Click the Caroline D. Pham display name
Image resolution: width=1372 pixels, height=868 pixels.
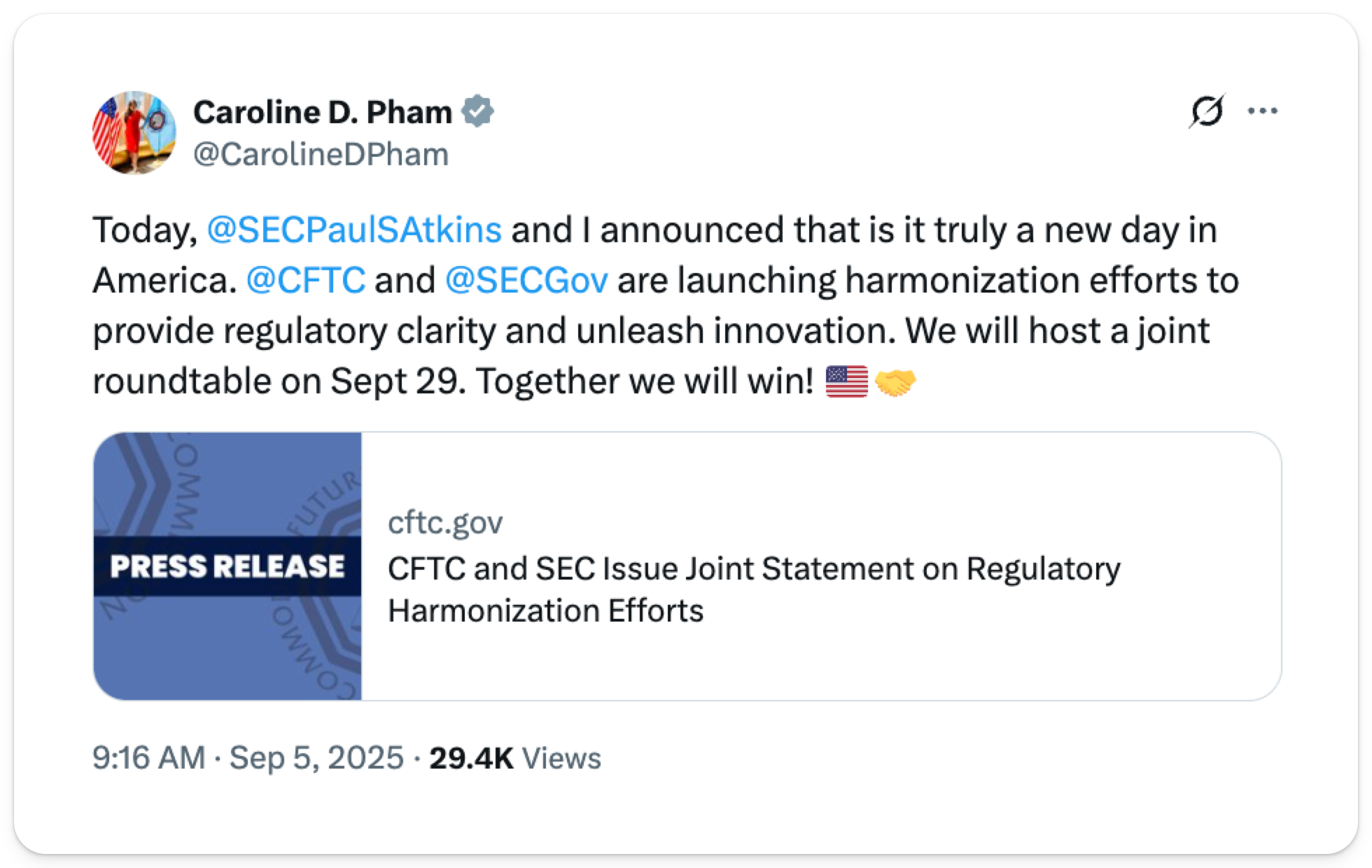323,112
